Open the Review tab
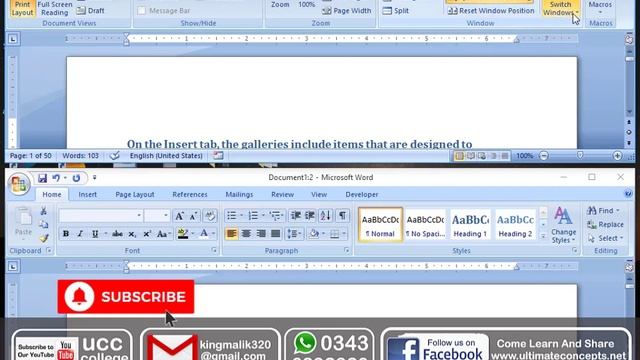 click(282, 194)
